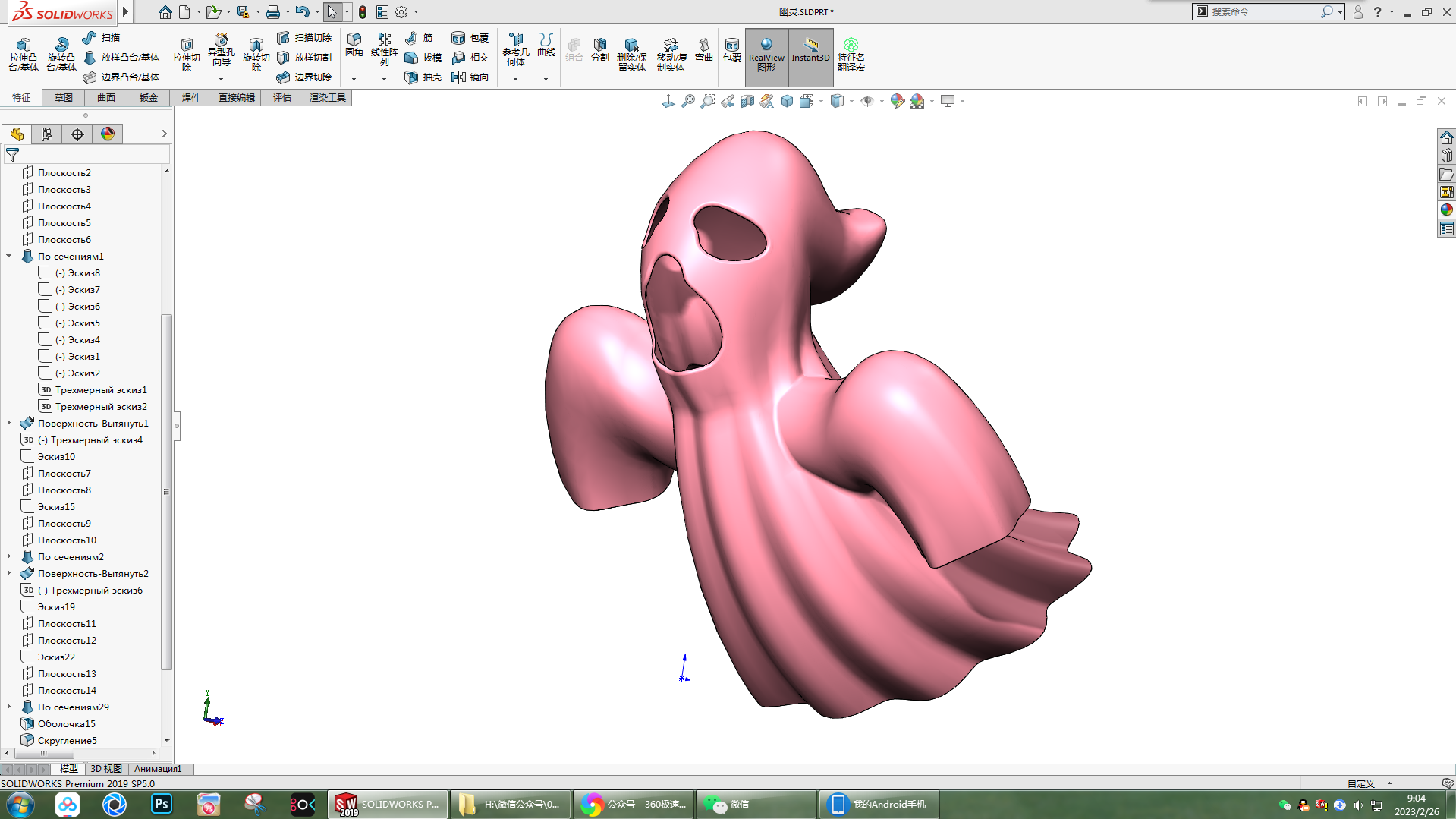
Task: Open the Curves 曲线 dropdown arrow
Action: tap(546, 79)
